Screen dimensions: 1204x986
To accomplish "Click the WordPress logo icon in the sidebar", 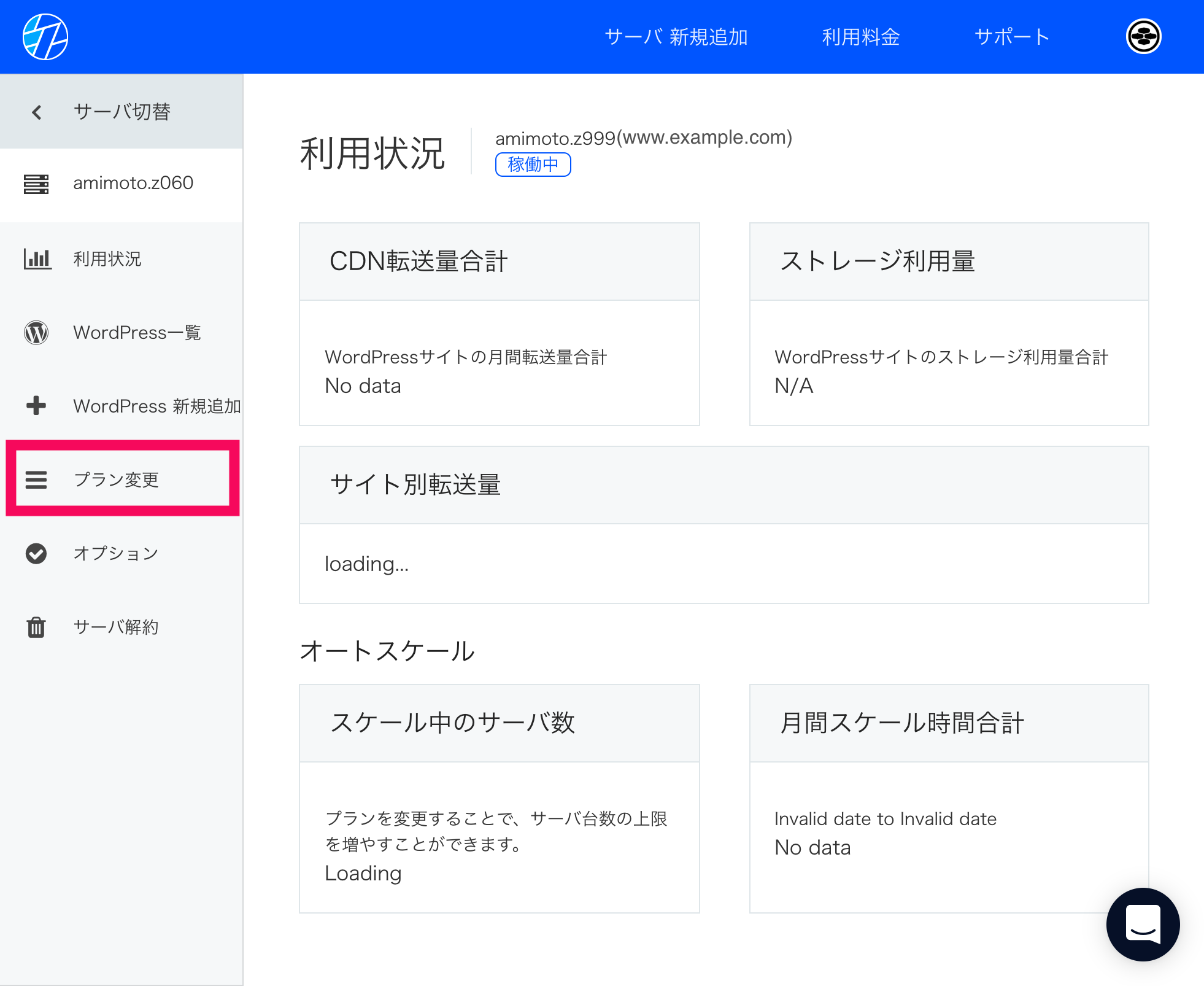I will pos(36,333).
